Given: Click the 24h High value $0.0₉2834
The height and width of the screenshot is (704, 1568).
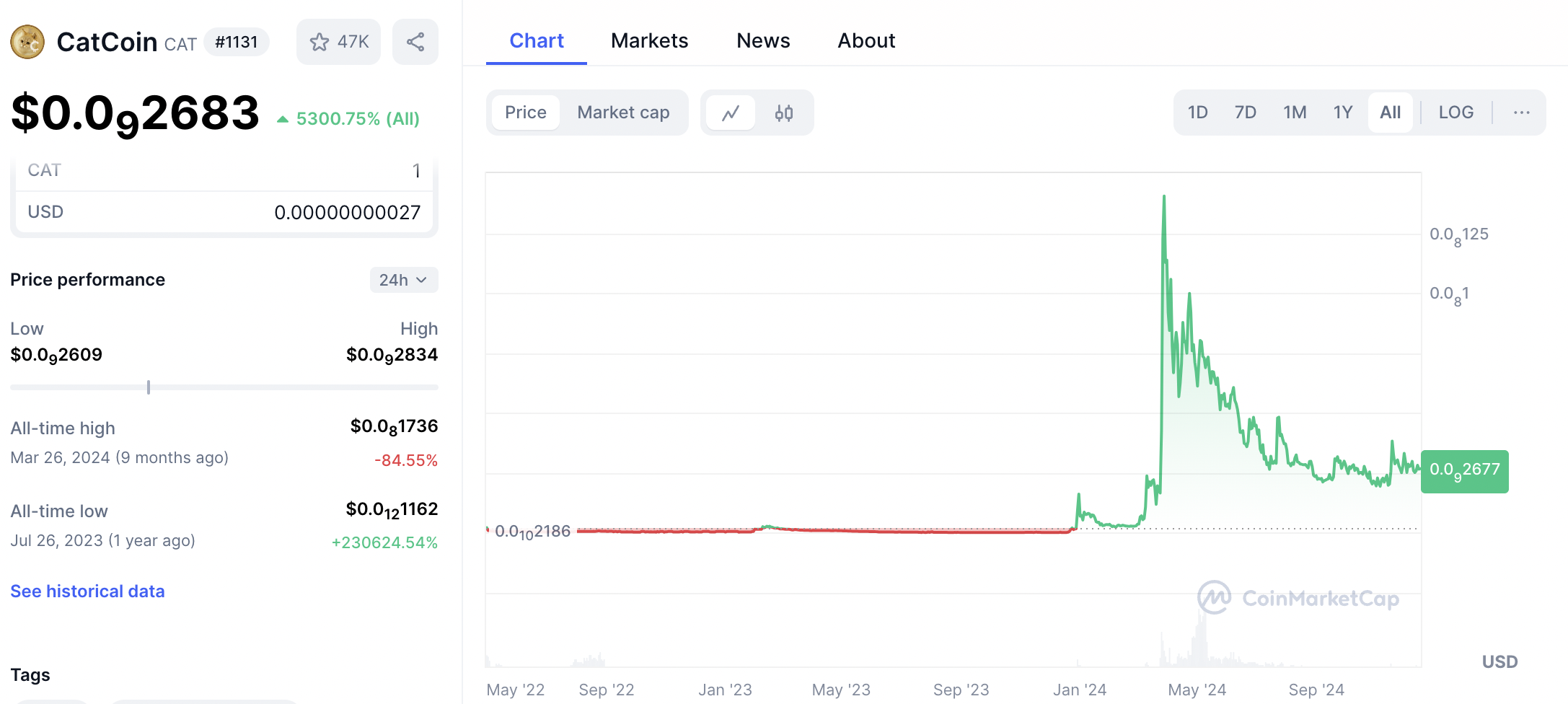Looking at the screenshot, I should 392,355.
